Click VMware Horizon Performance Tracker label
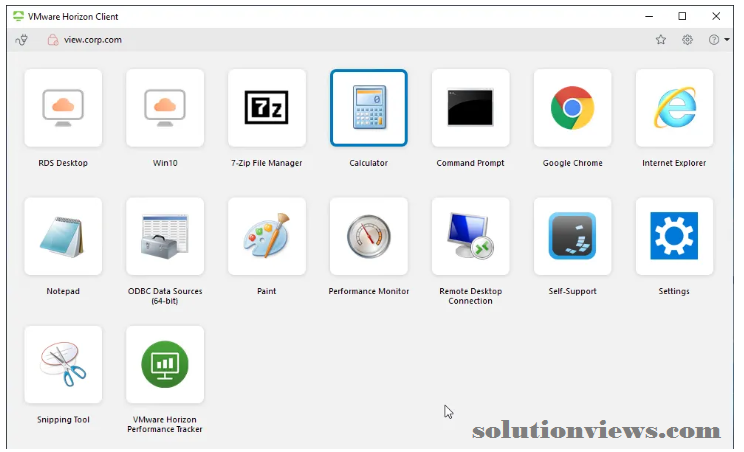Image resolution: width=744 pixels, height=452 pixels. click(165, 424)
